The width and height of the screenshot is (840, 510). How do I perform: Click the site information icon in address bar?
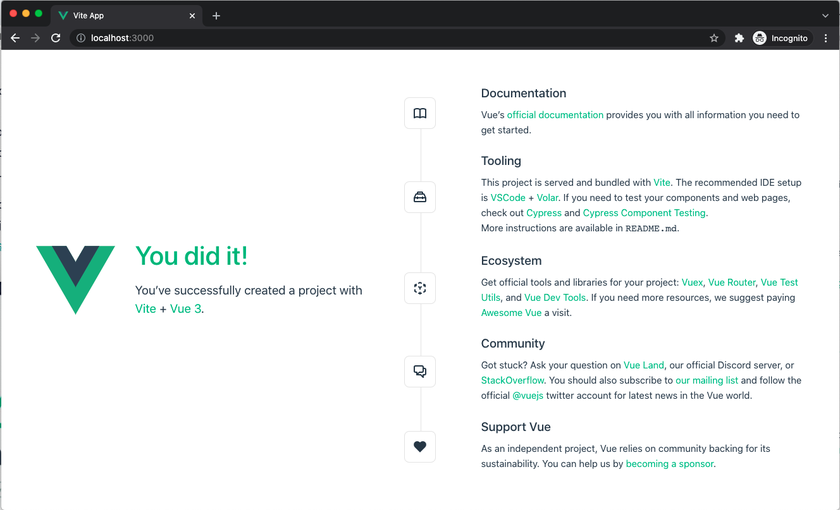coord(81,38)
